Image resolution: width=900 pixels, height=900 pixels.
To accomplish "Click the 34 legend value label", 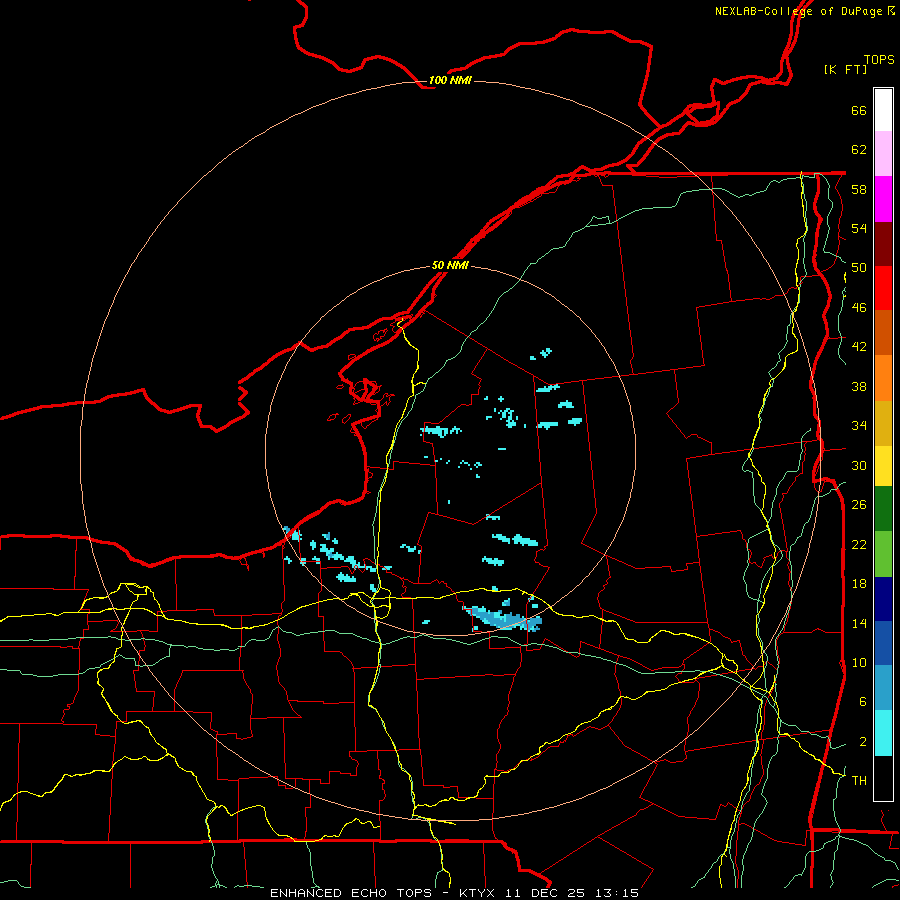I will [859, 426].
